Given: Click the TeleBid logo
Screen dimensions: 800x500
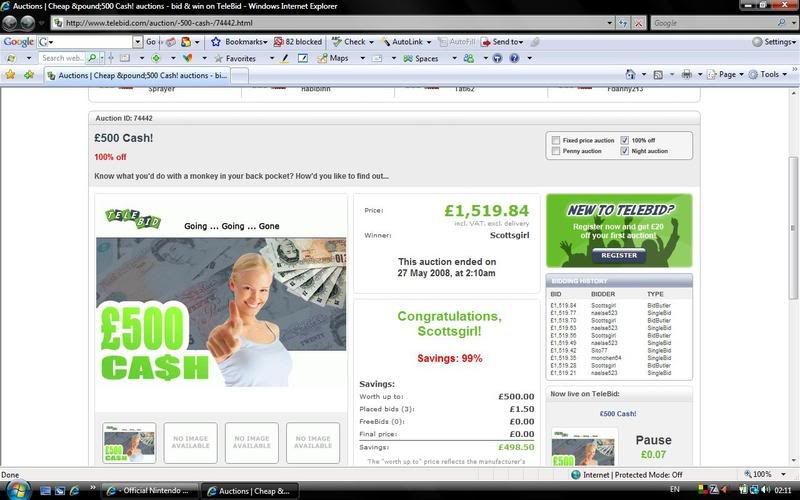Looking at the screenshot, I should tap(133, 218).
